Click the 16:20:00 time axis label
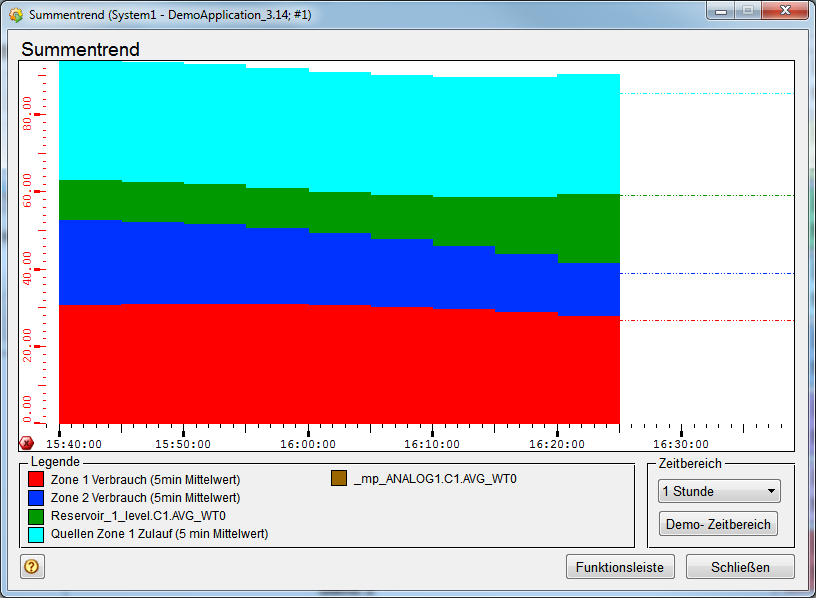Viewport: 816px width, 598px height. pyautogui.click(x=557, y=444)
